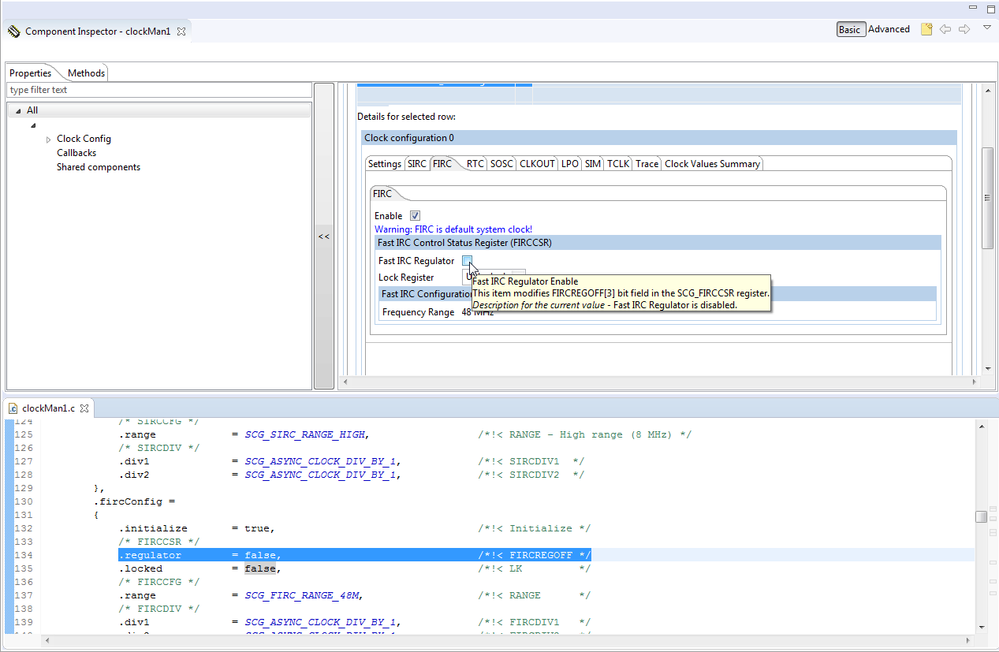Screen dimensions: 999x652
Task: Close the Component Inspector clockMan1 tab
Action: tap(182, 31)
